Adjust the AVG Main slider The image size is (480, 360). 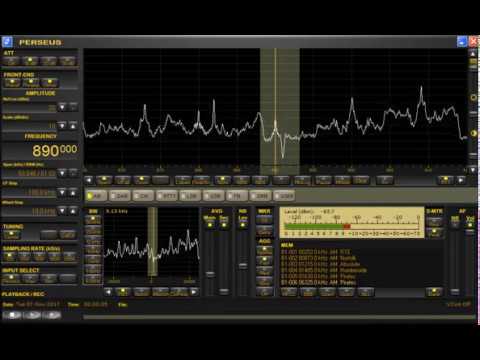[210, 274]
